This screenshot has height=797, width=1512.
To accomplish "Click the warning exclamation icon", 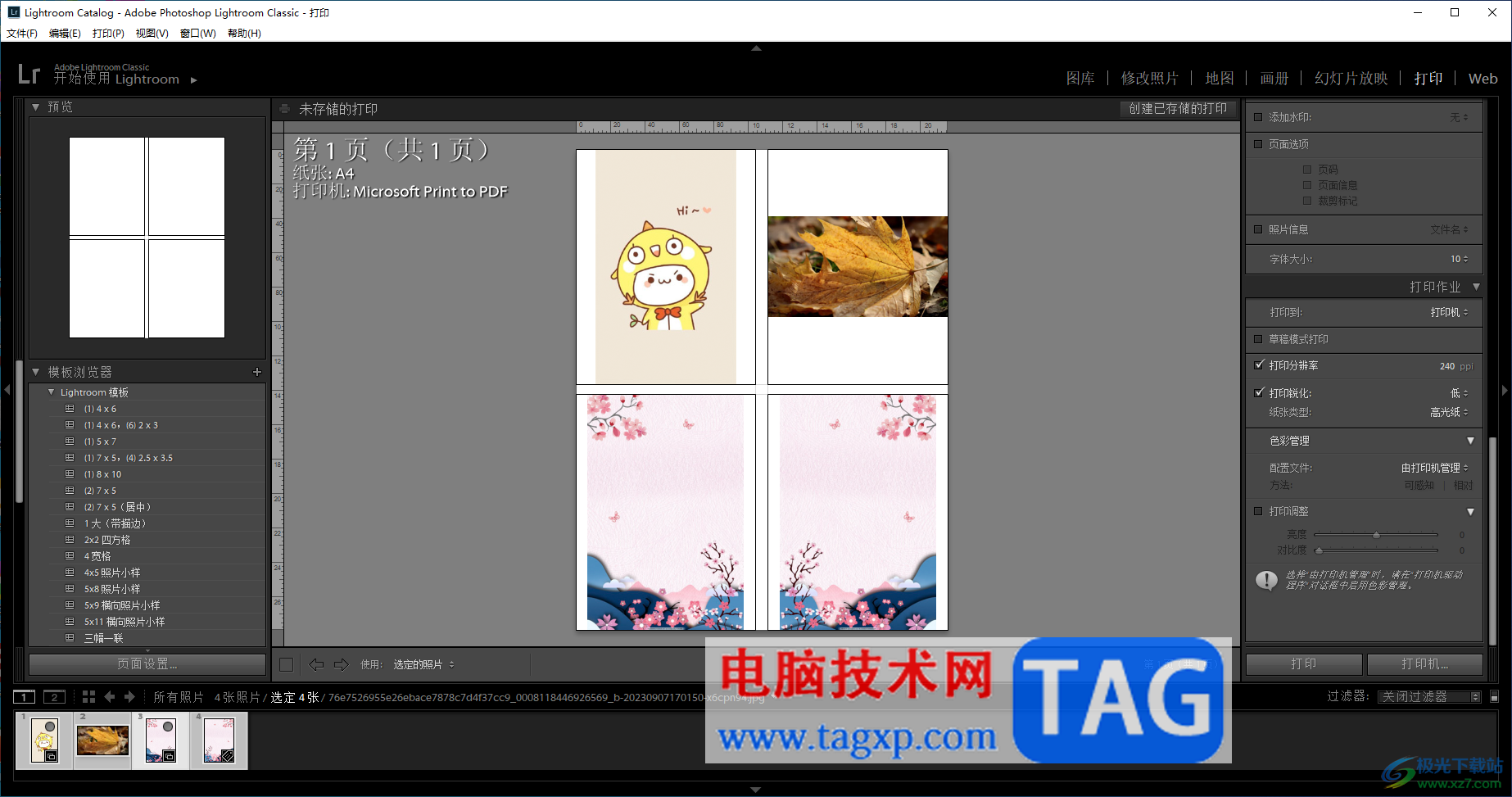I will click(x=1266, y=581).
